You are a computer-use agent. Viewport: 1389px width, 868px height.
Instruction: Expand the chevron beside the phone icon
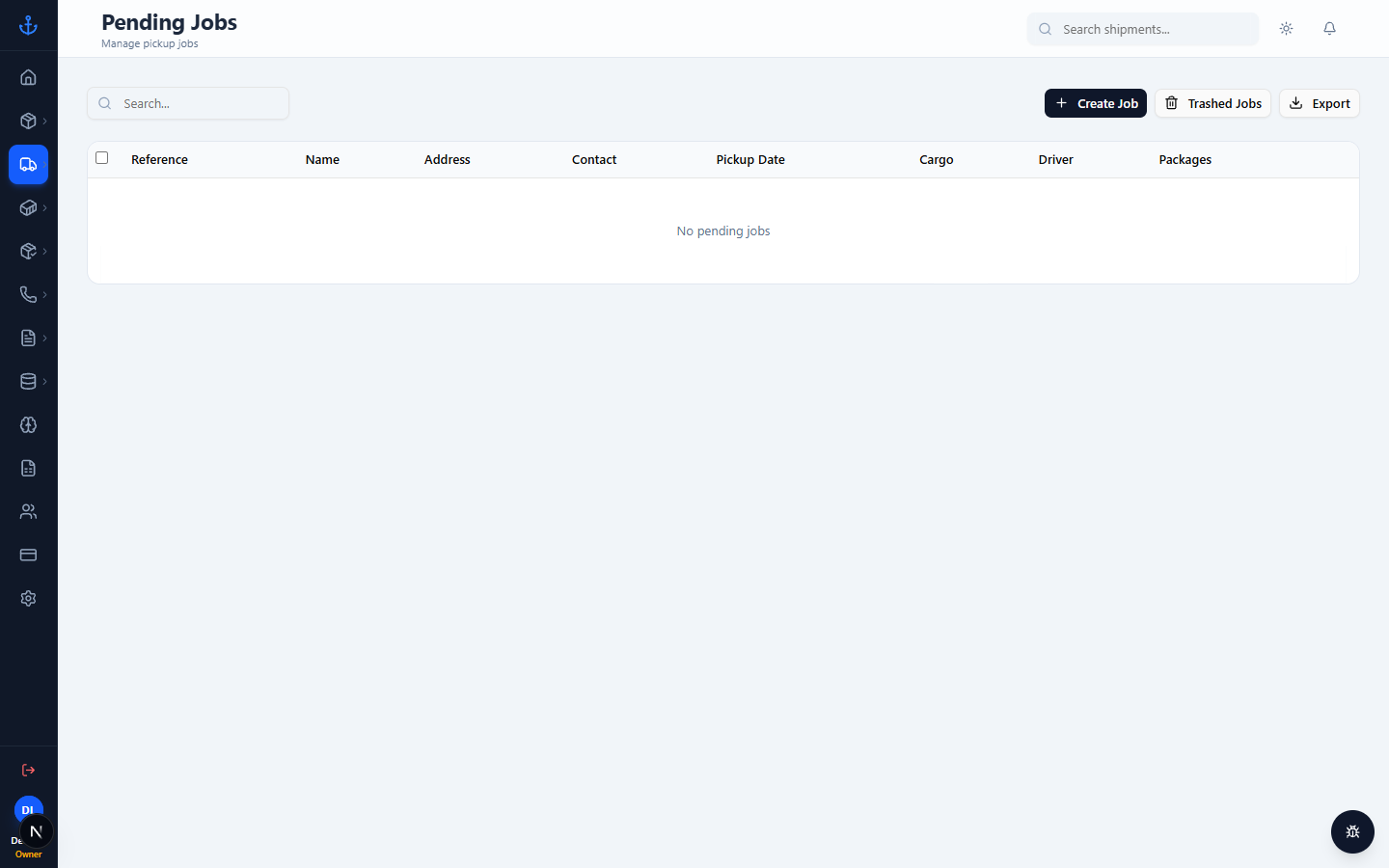coord(44,294)
